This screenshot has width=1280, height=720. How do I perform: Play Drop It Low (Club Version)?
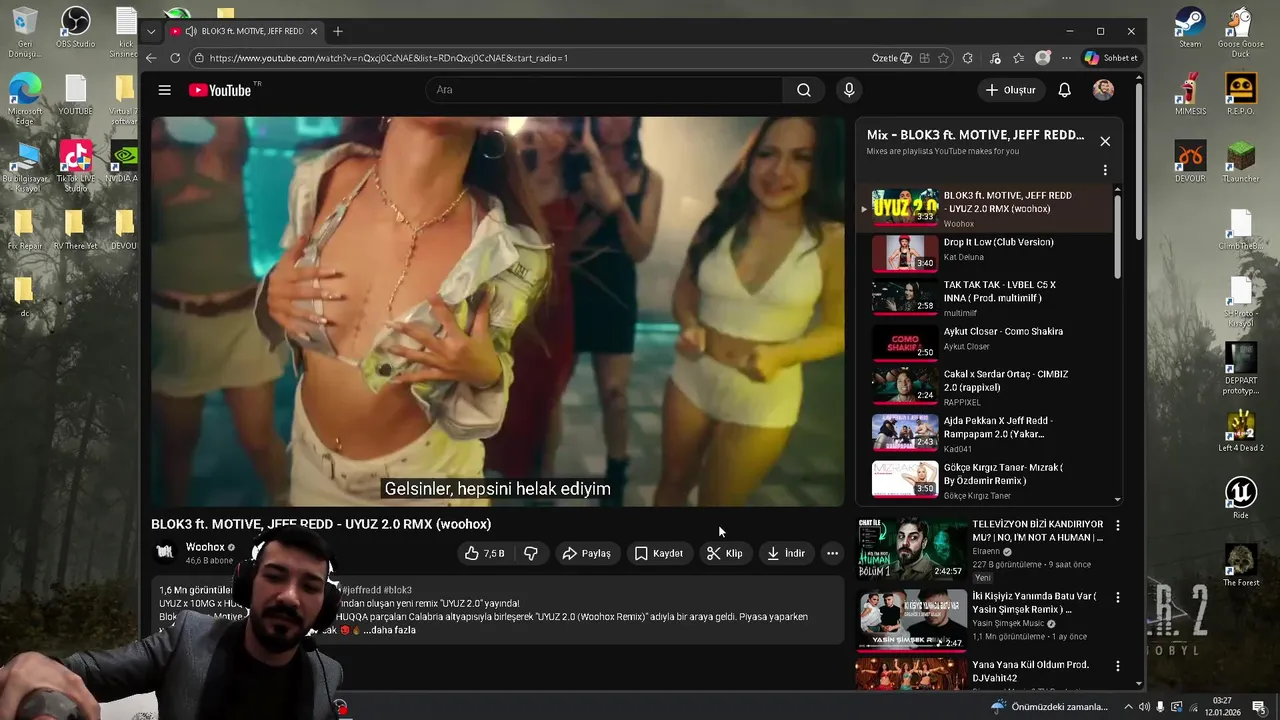tap(985, 253)
